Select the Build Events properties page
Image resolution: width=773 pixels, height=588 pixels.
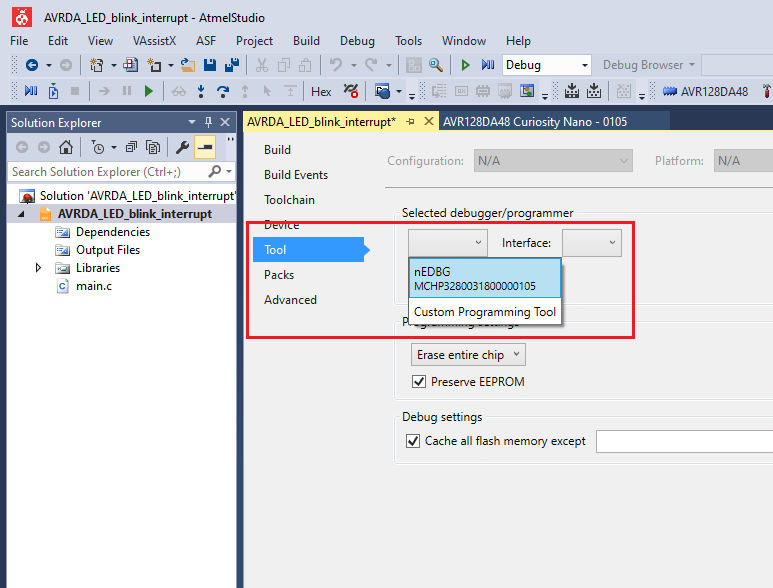(x=296, y=175)
